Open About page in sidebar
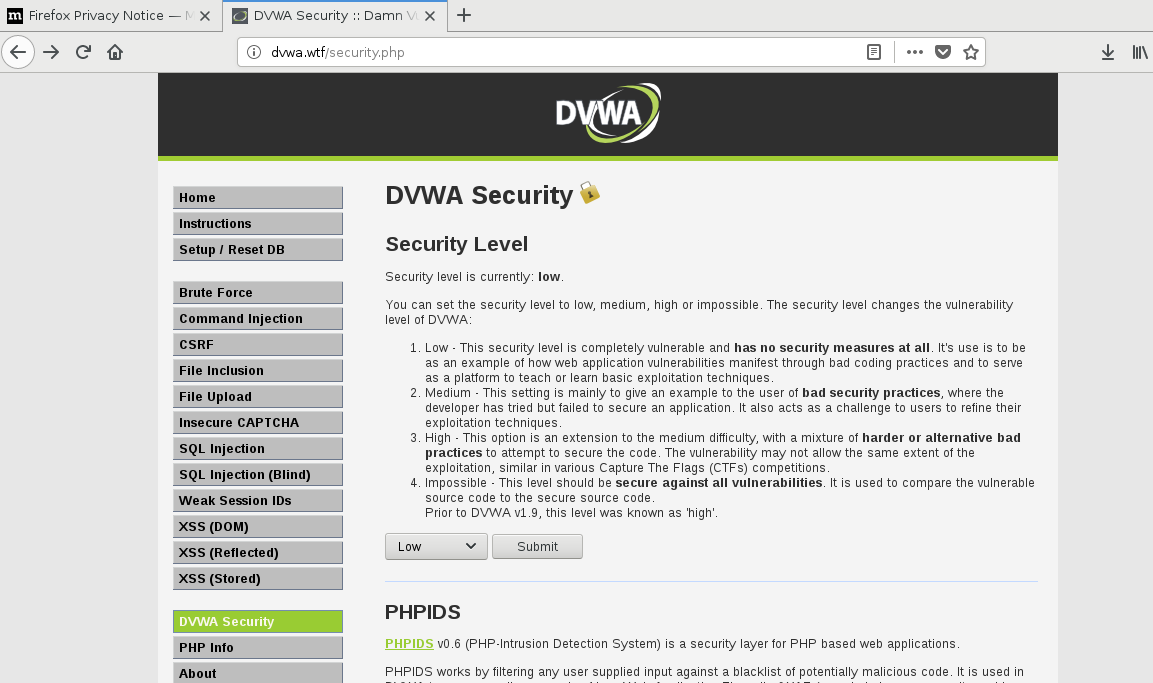1153x683 pixels. (x=258, y=673)
